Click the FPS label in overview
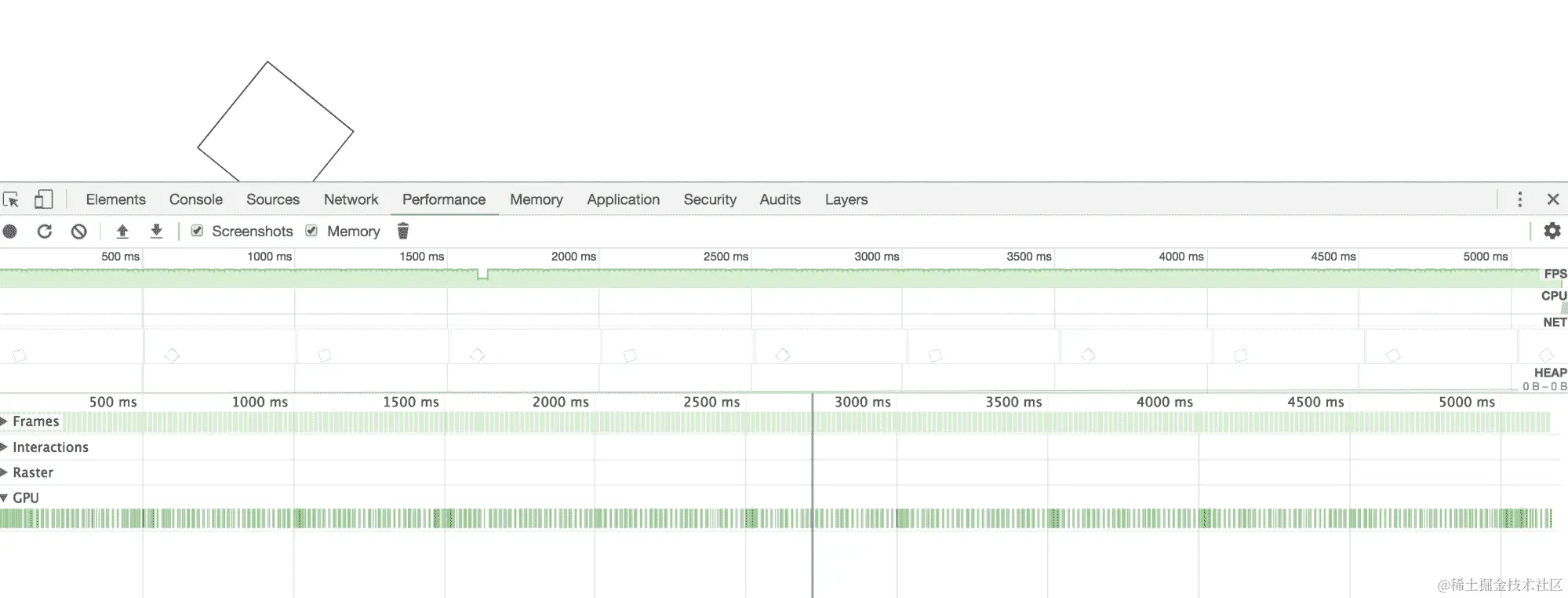 tap(1555, 274)
